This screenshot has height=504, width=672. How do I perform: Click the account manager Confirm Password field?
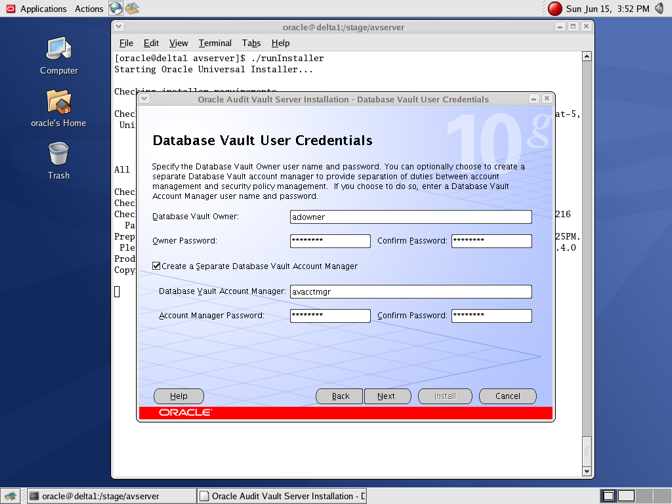point(491,316)
